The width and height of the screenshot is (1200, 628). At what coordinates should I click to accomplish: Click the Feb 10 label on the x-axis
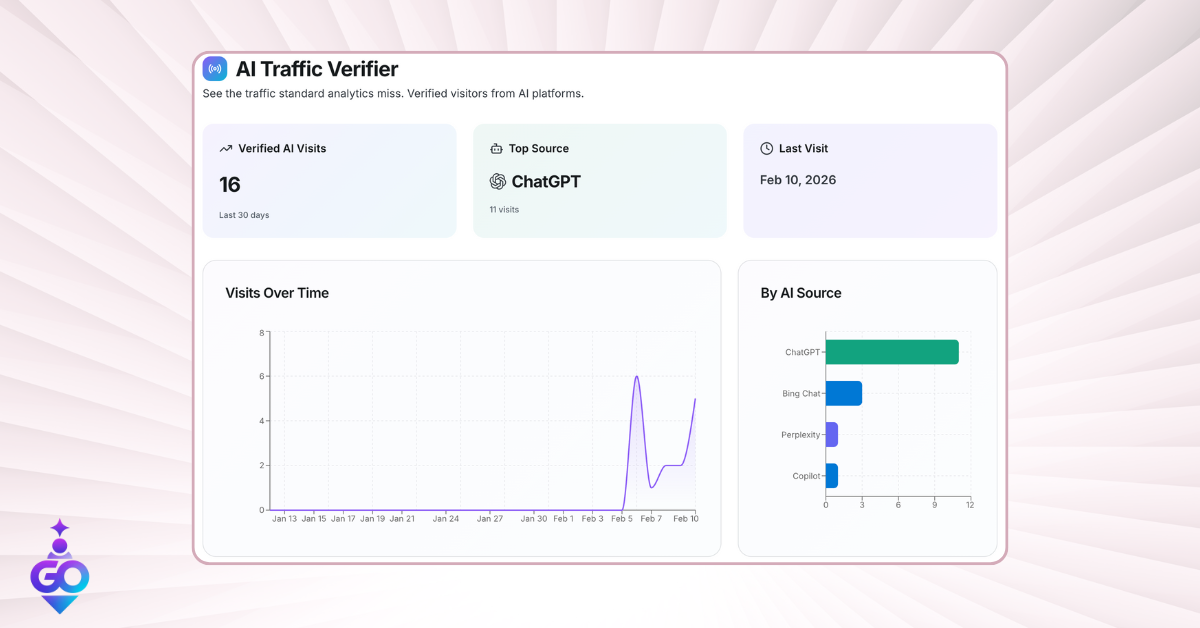(x=685, y=519)
